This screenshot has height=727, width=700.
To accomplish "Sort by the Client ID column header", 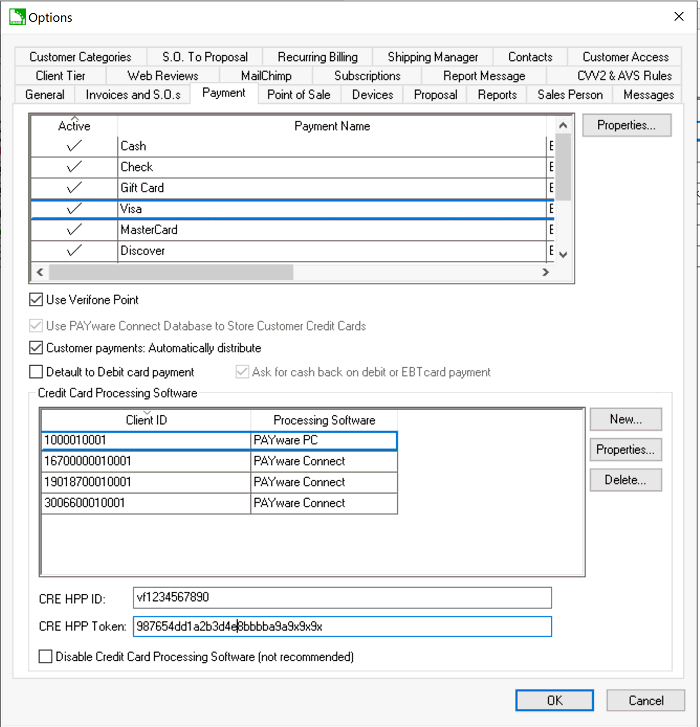I will coord(146,420).
